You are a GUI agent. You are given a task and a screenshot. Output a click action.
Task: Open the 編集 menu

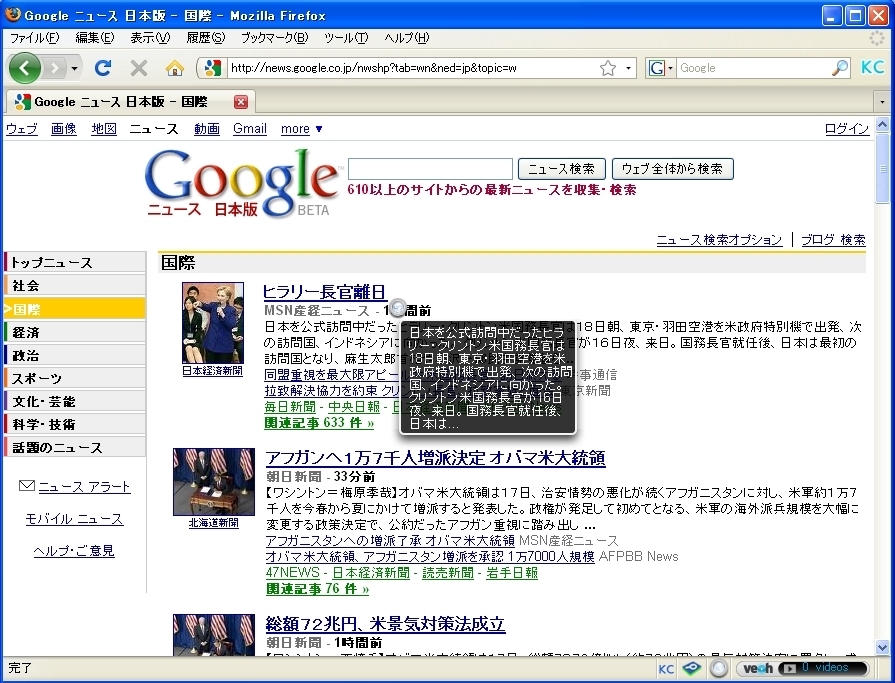click(x=94, y=38)
